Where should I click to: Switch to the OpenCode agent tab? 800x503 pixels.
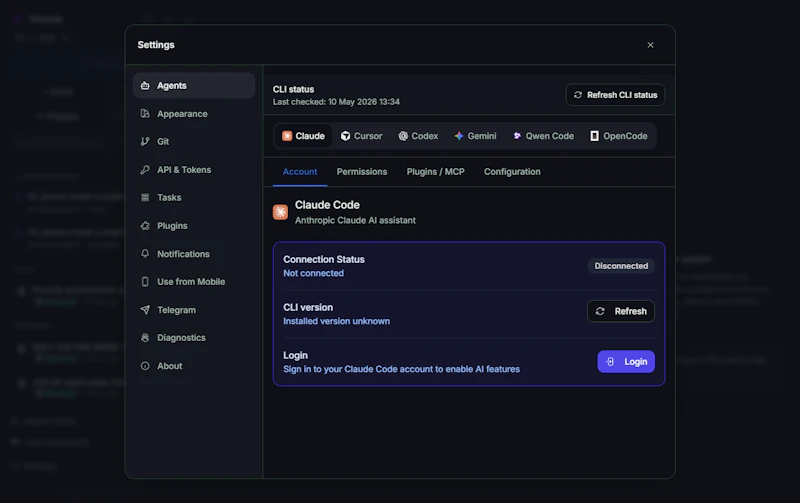coord(618,136)
